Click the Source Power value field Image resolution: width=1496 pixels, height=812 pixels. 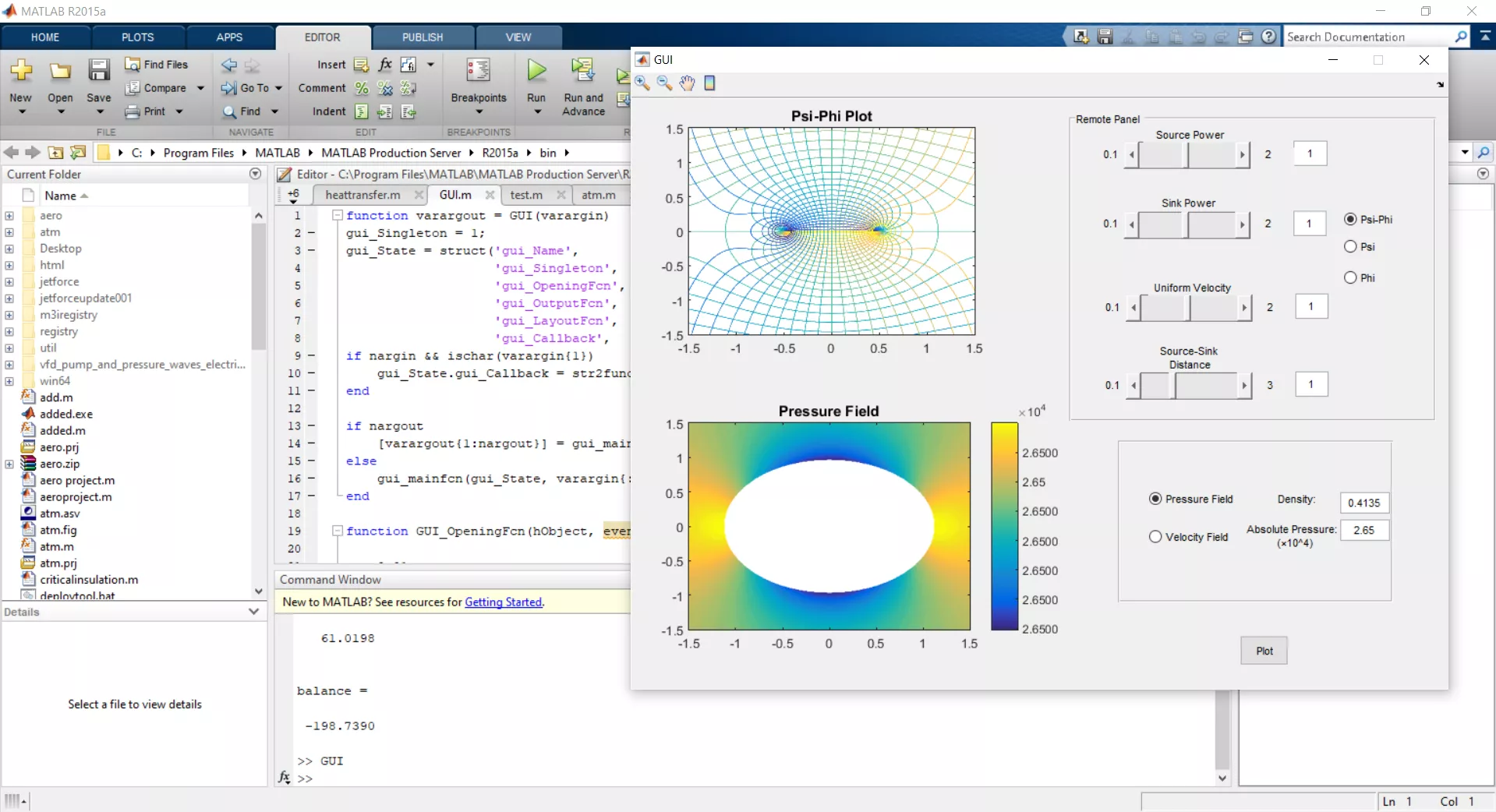coord(1310,154)
